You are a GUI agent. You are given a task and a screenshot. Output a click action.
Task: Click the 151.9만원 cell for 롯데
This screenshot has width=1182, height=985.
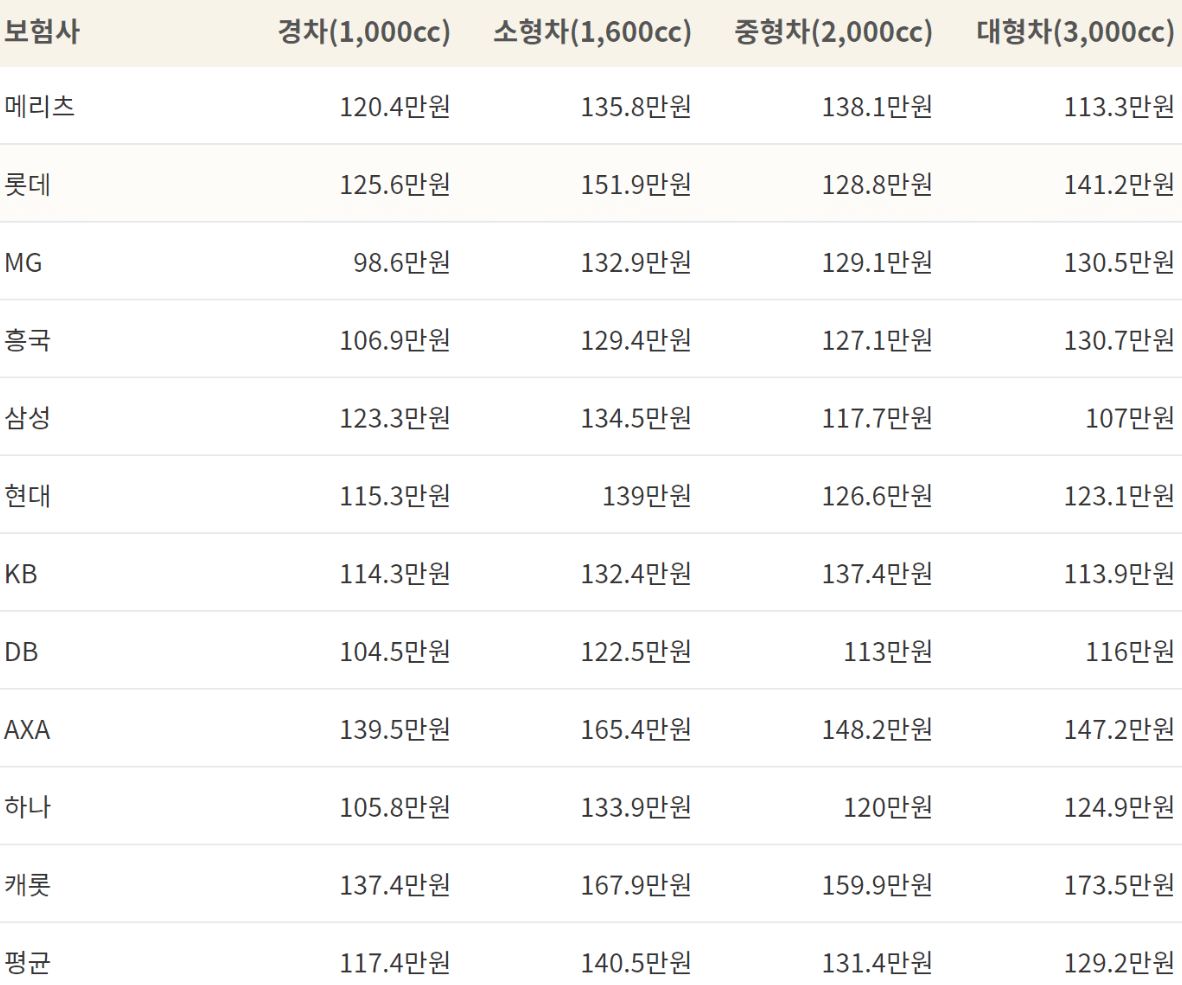(636, 185)
